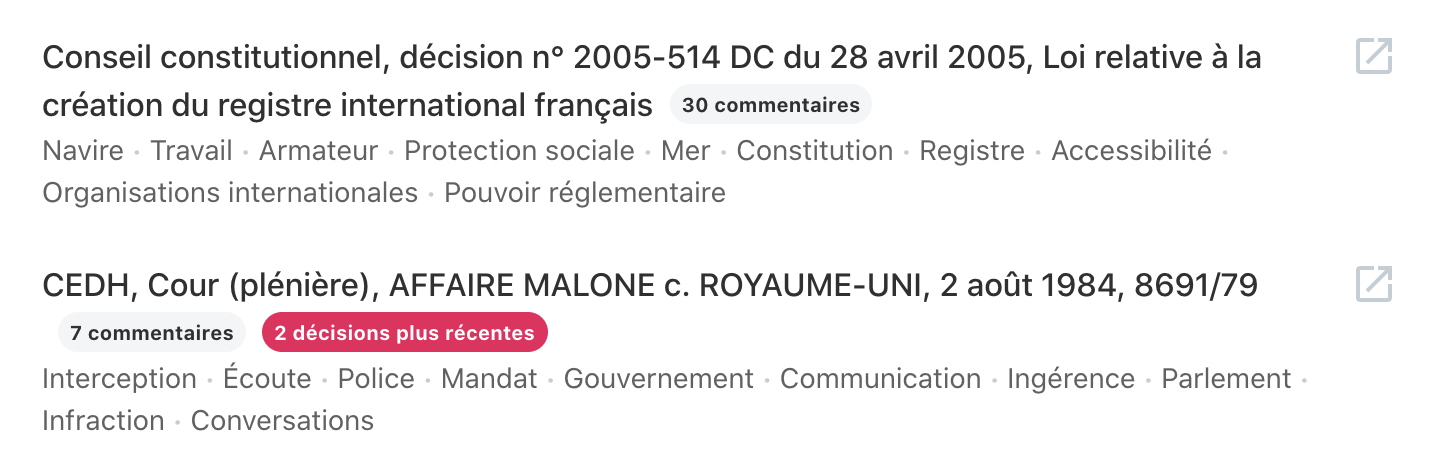Show the 30 commentaires badge
This screenshot has height=472, width=1438.
[x=771, y=105]
